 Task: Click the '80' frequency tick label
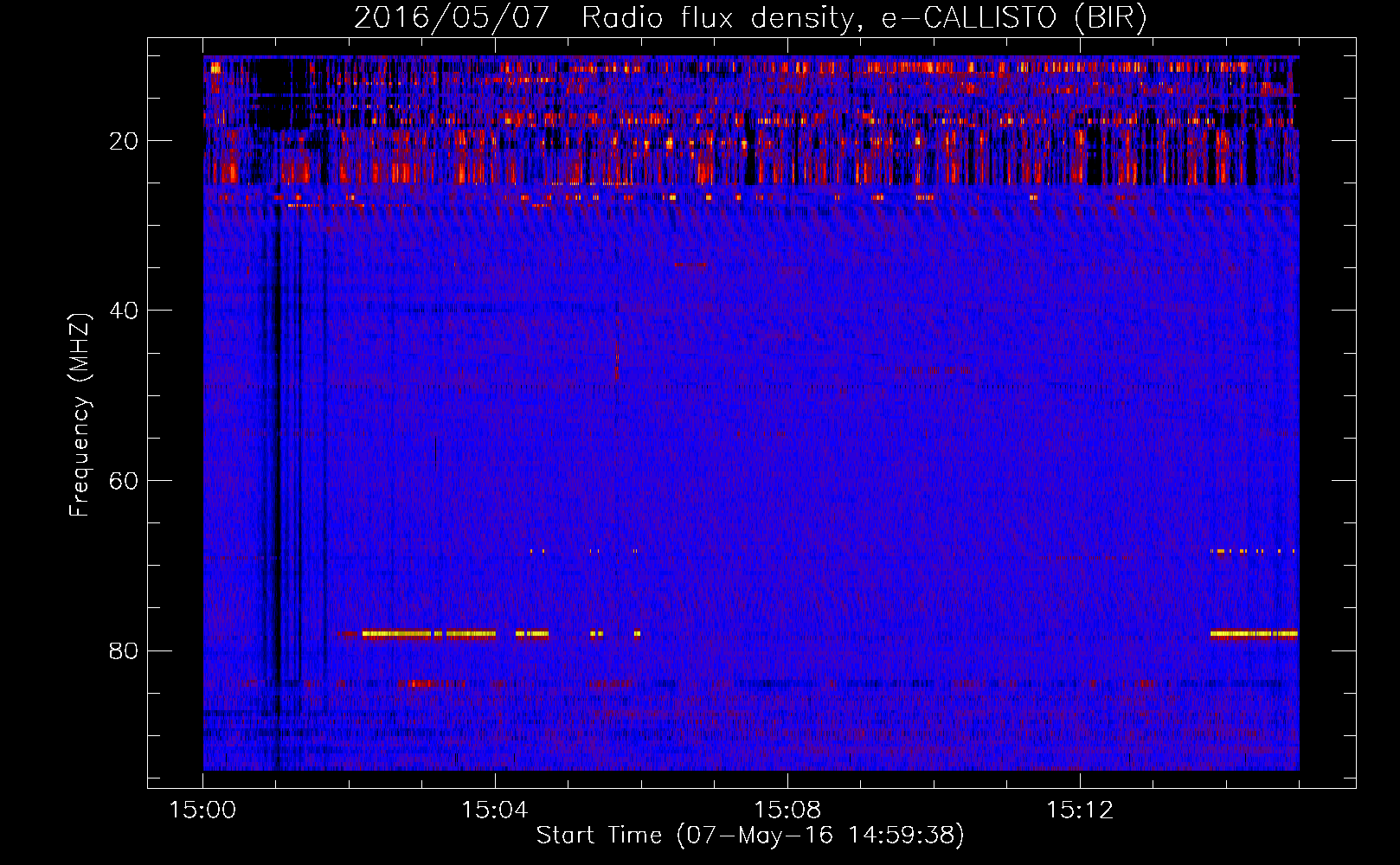(x=125, y=650)
